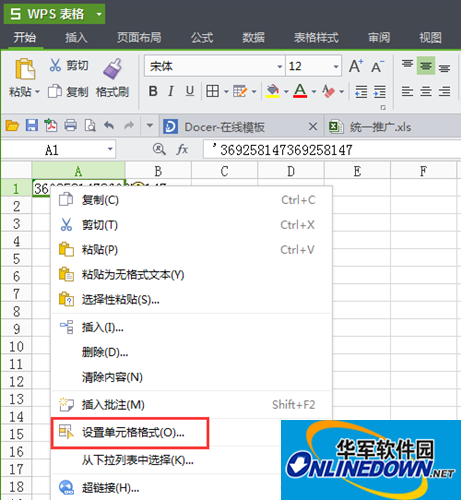Open the WPS 表格 application menu arrow
The height and width of the screenshot is (500, 461).
pyautogui.click(x=99, y=14)
